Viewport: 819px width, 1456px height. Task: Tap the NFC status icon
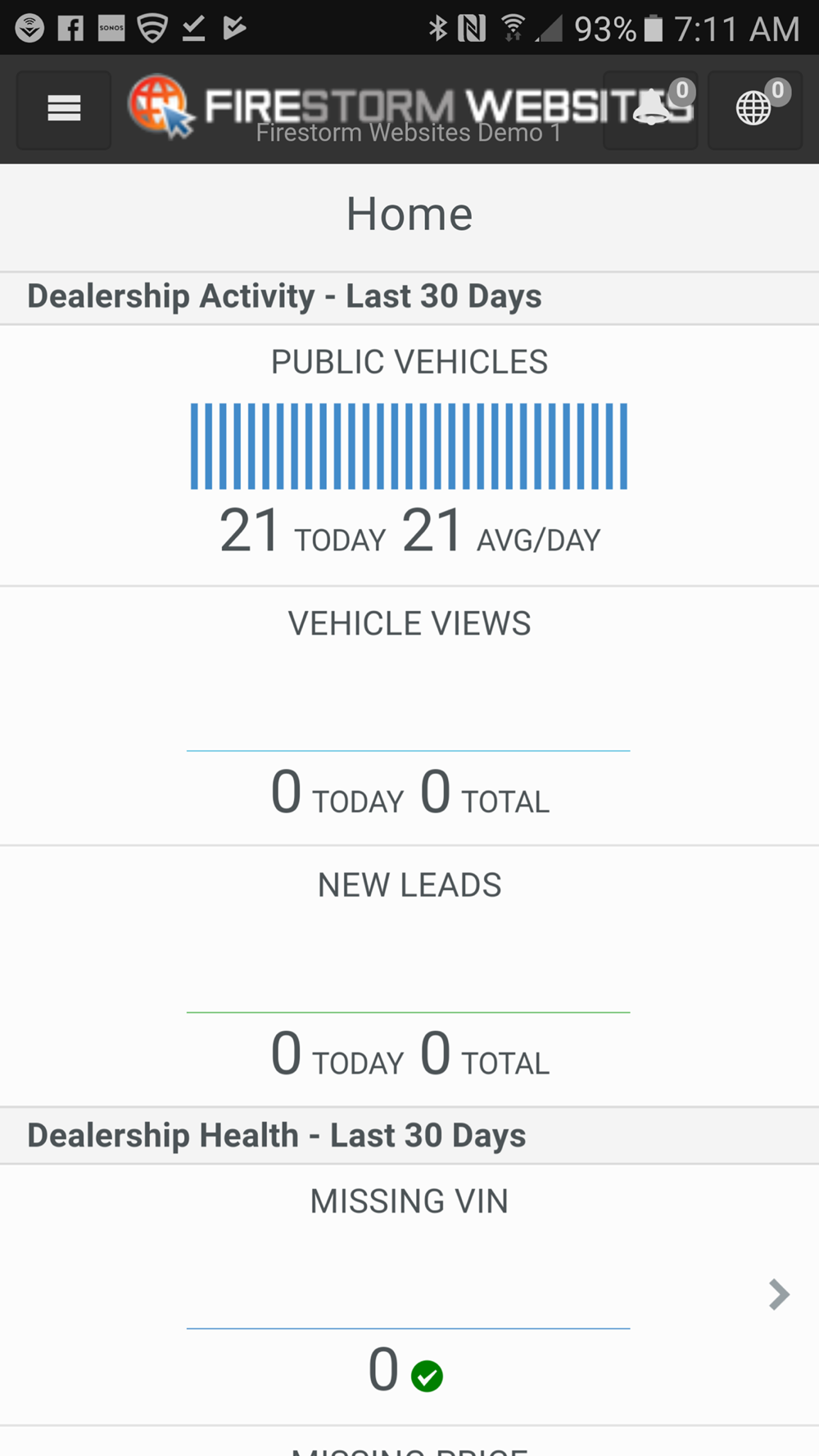click(473, 29)
